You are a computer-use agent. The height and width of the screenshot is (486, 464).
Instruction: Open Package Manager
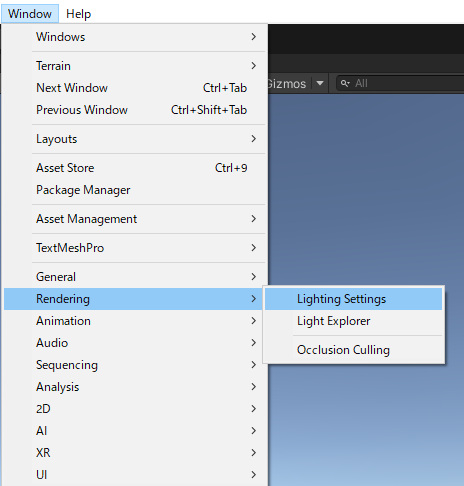134,190
